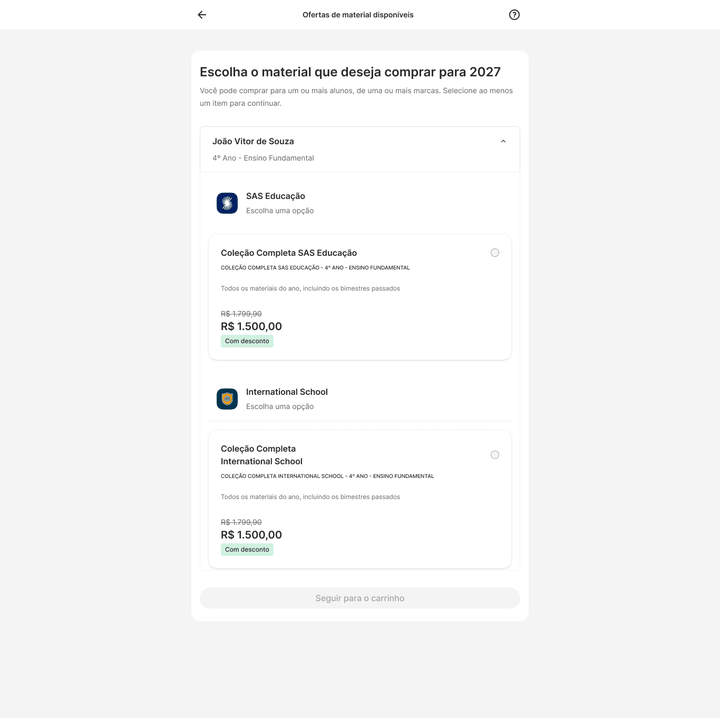Click the International School shield logo
Screen dimensions: 720x718
(227, 399)
